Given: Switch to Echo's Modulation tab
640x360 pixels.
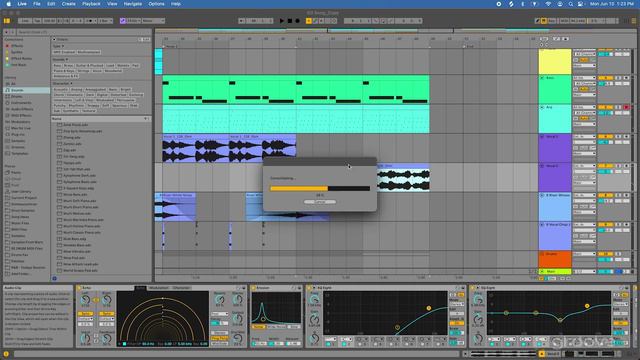Looking at the screenshot, I should coord(158,288).
